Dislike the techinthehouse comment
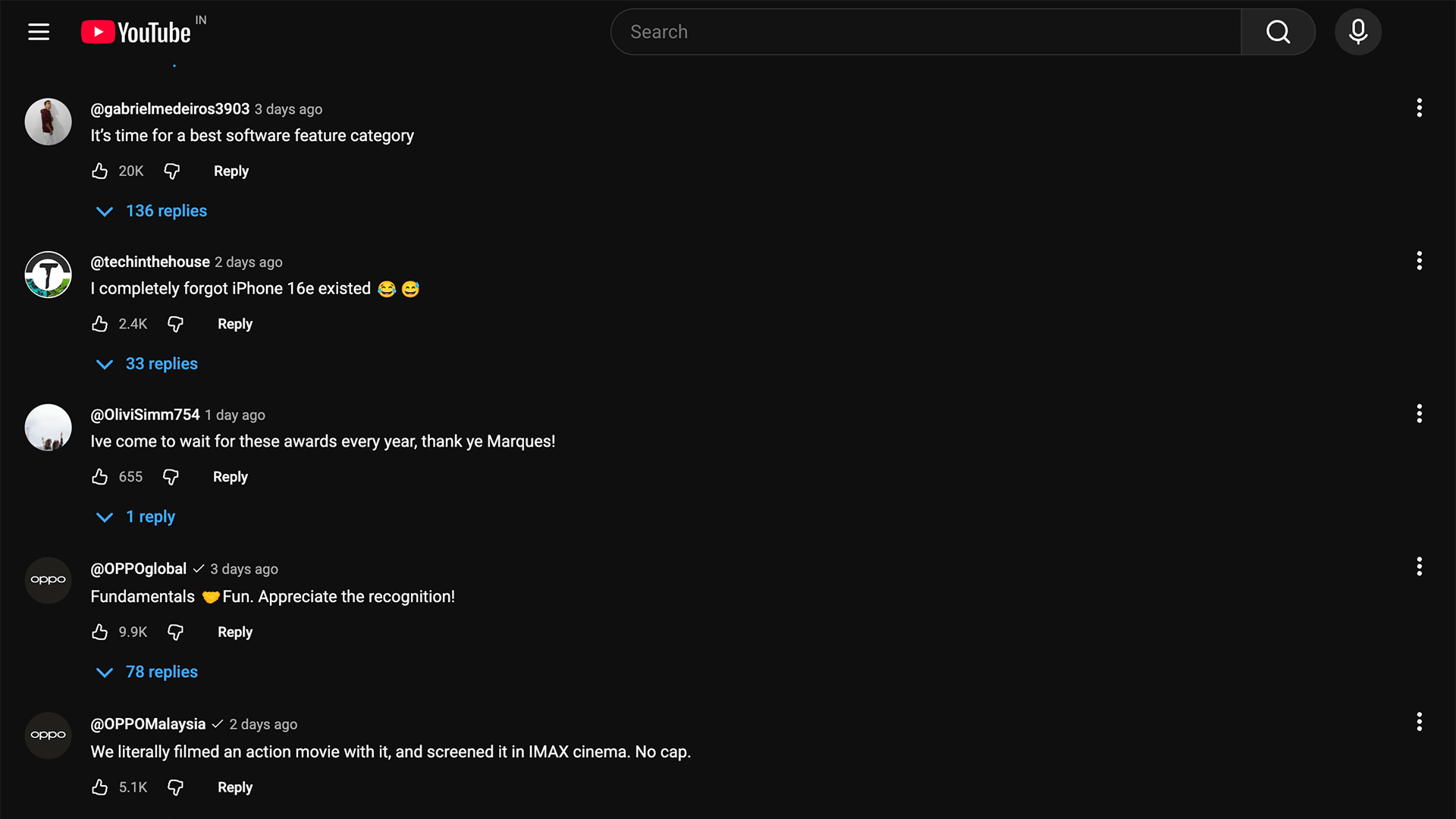1456x819 pixels. point(175,325)
